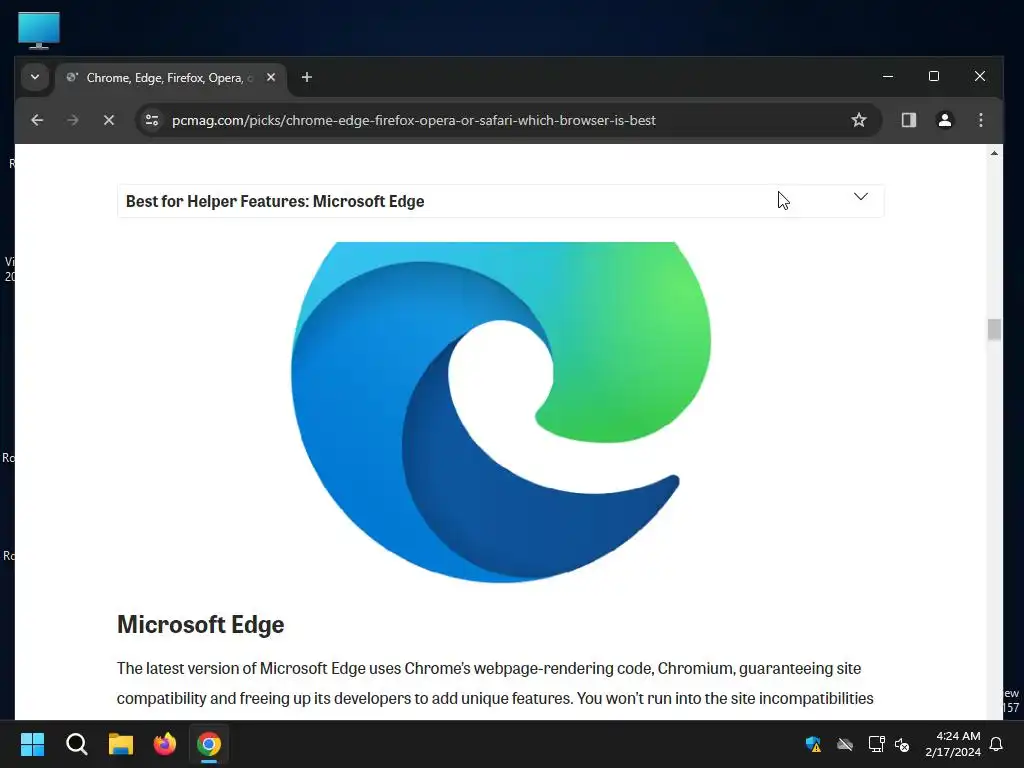The image size is (1024, 768).
Task: Open network status tray icon
Action: [x=876, y=744]
